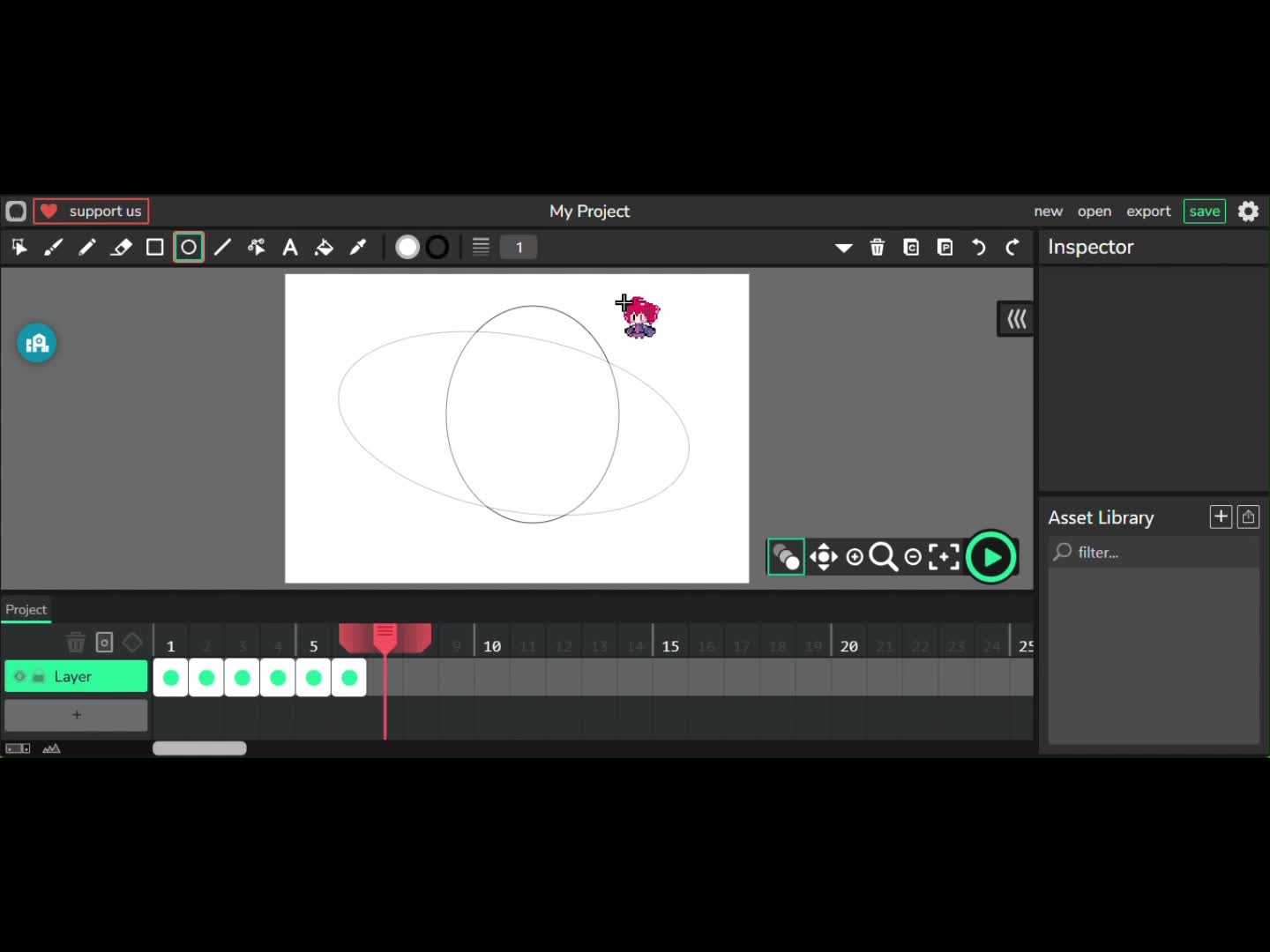Select the Cursor tool

click(19, 248)
